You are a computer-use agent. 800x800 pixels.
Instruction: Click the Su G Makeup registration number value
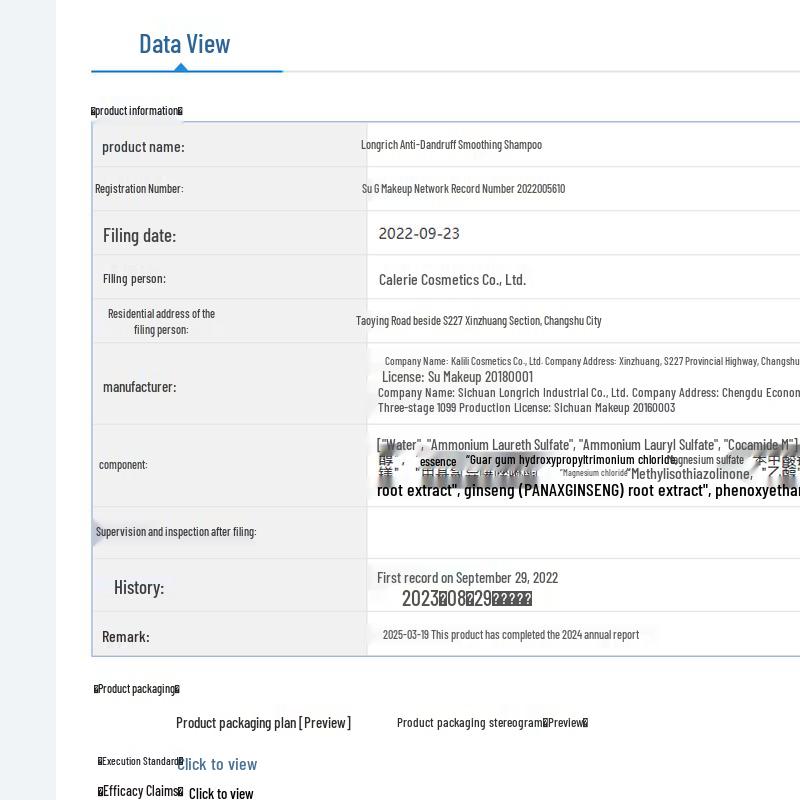tap(463, 189)
